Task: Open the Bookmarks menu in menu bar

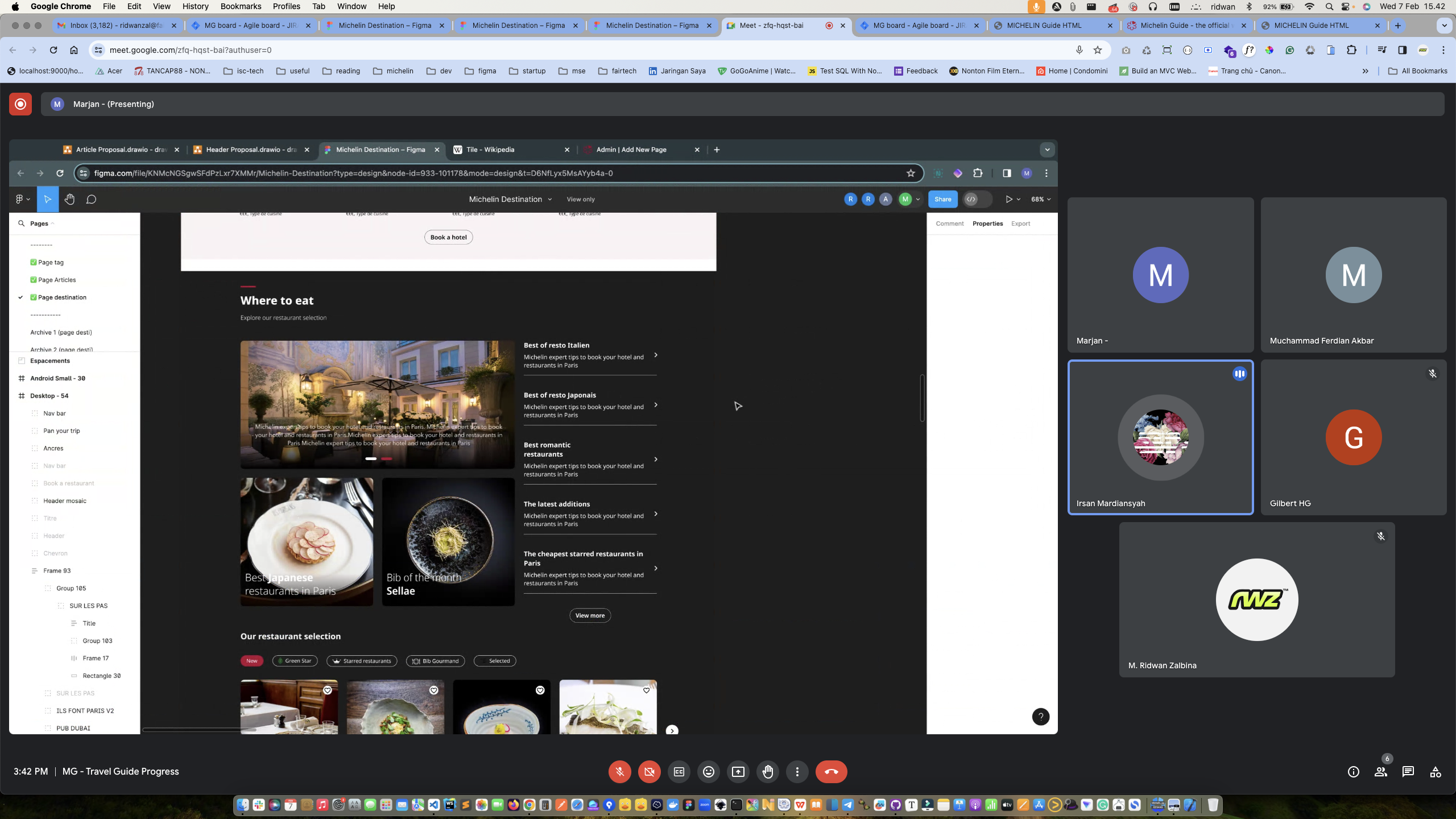Action: point(241,6)
